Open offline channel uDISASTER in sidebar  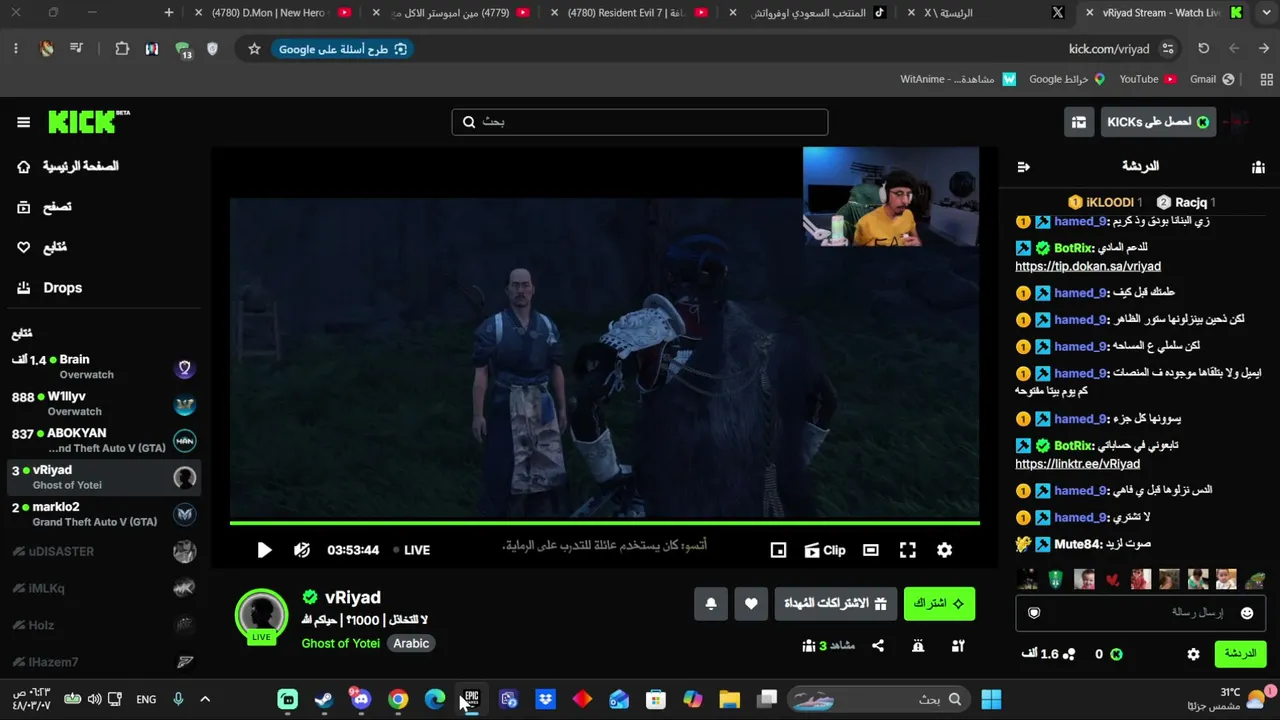pos(104,551)
